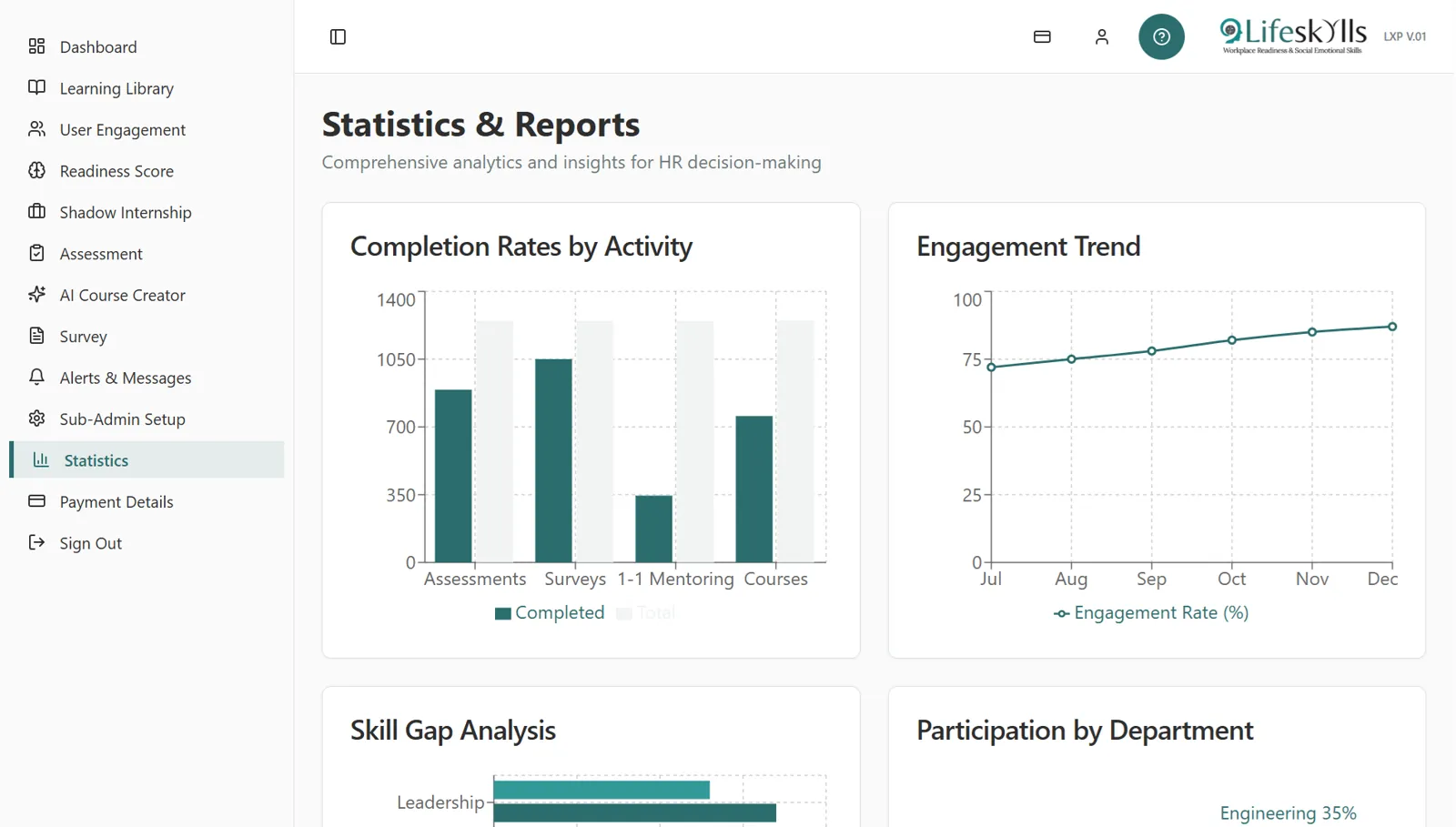Click the Nov engagement data point

(1312, 332)
